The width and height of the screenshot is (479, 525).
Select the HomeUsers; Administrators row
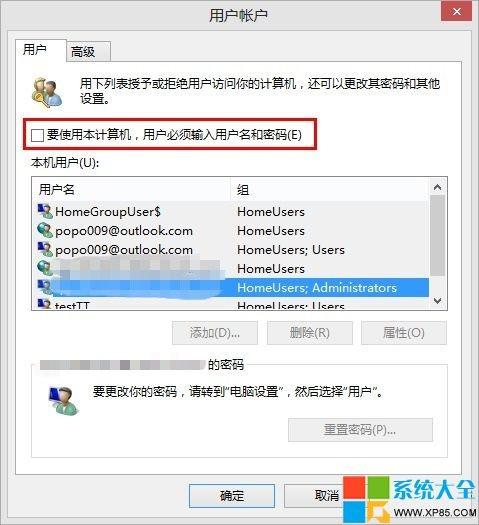coord(231,287)
